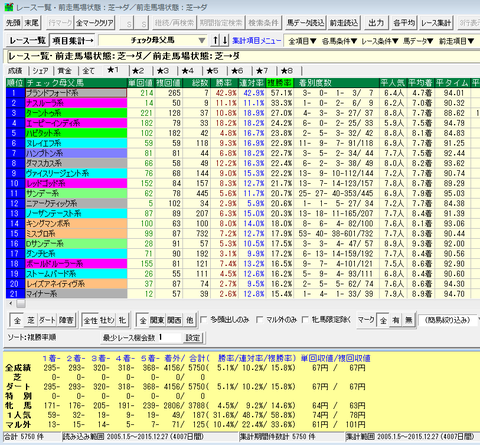Select the 無 mark filter button
The height and width of the screenshot is (445, 480).
408,320
